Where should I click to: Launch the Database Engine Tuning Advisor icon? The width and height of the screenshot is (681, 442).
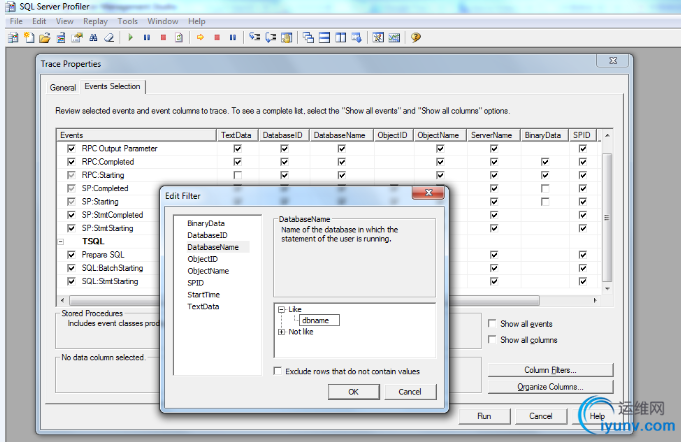pyautogui.click(x=378, y=38)
